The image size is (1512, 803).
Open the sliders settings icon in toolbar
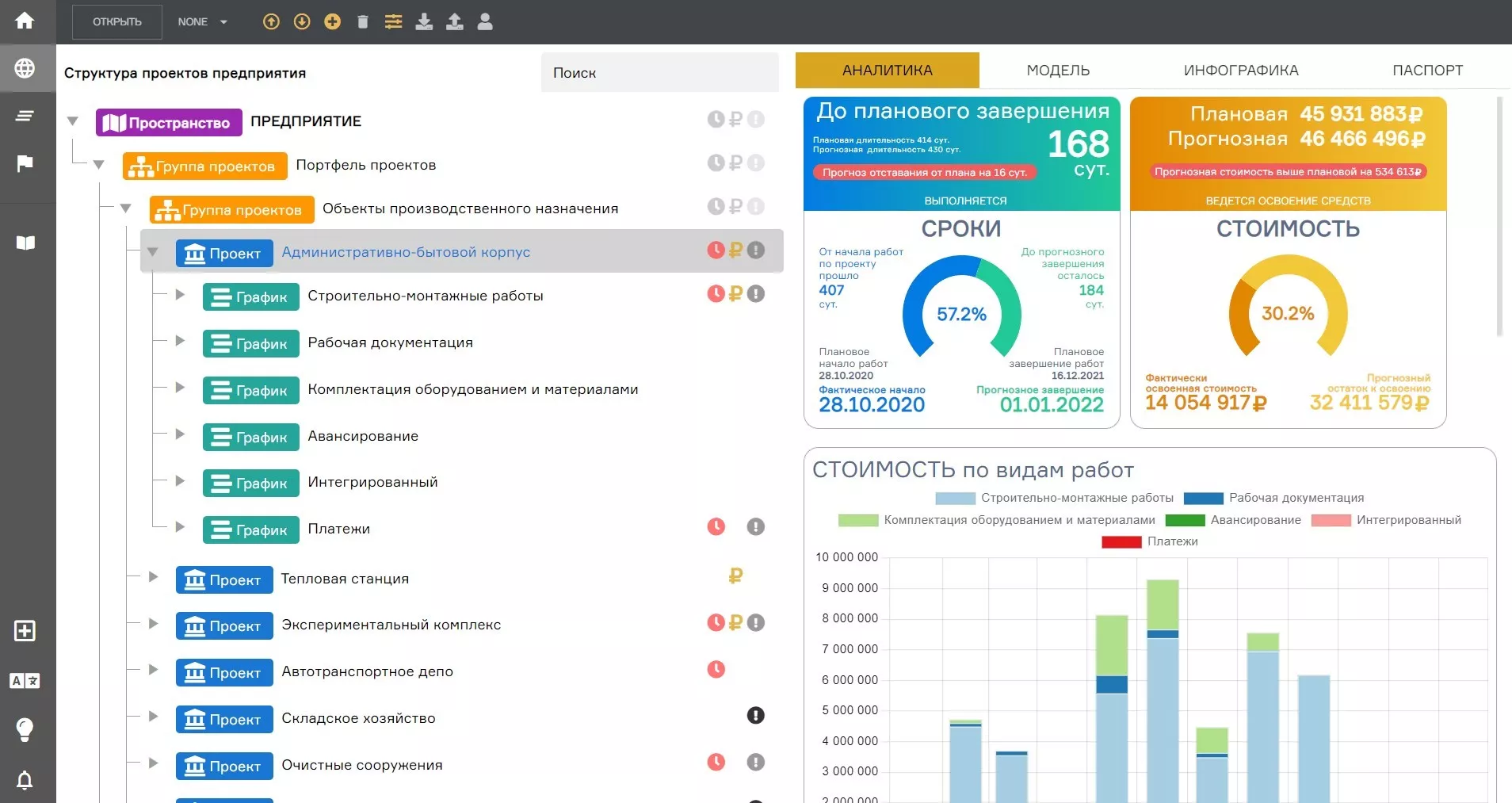pos(393,22)
